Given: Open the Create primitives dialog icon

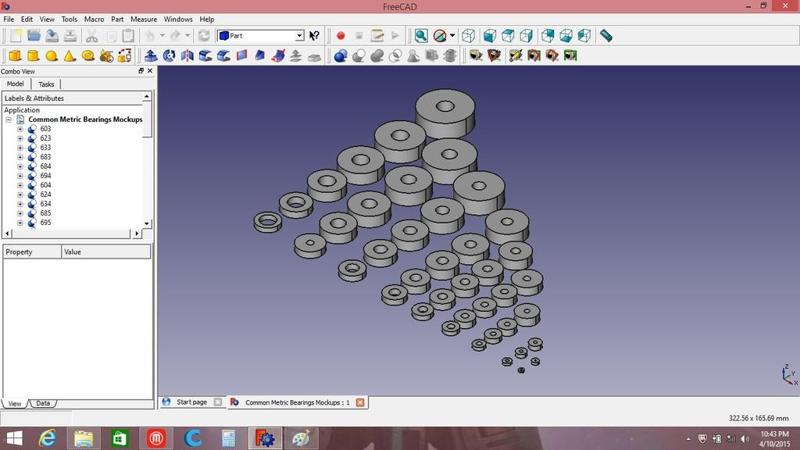Looking at the screenshot, I should click(x=107, y=56).
